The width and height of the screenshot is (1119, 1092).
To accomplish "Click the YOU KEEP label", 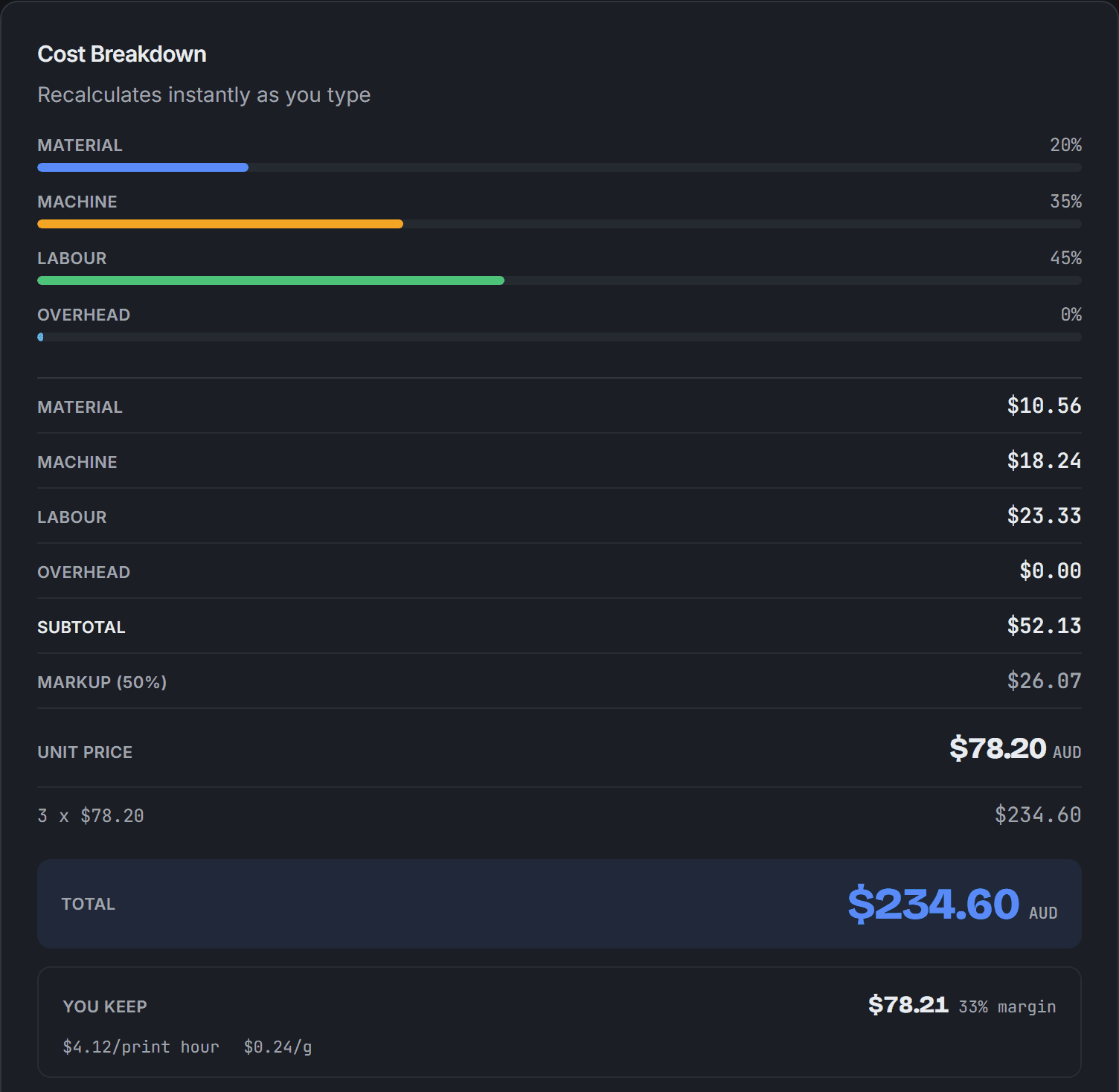I will pos(105,1006).
